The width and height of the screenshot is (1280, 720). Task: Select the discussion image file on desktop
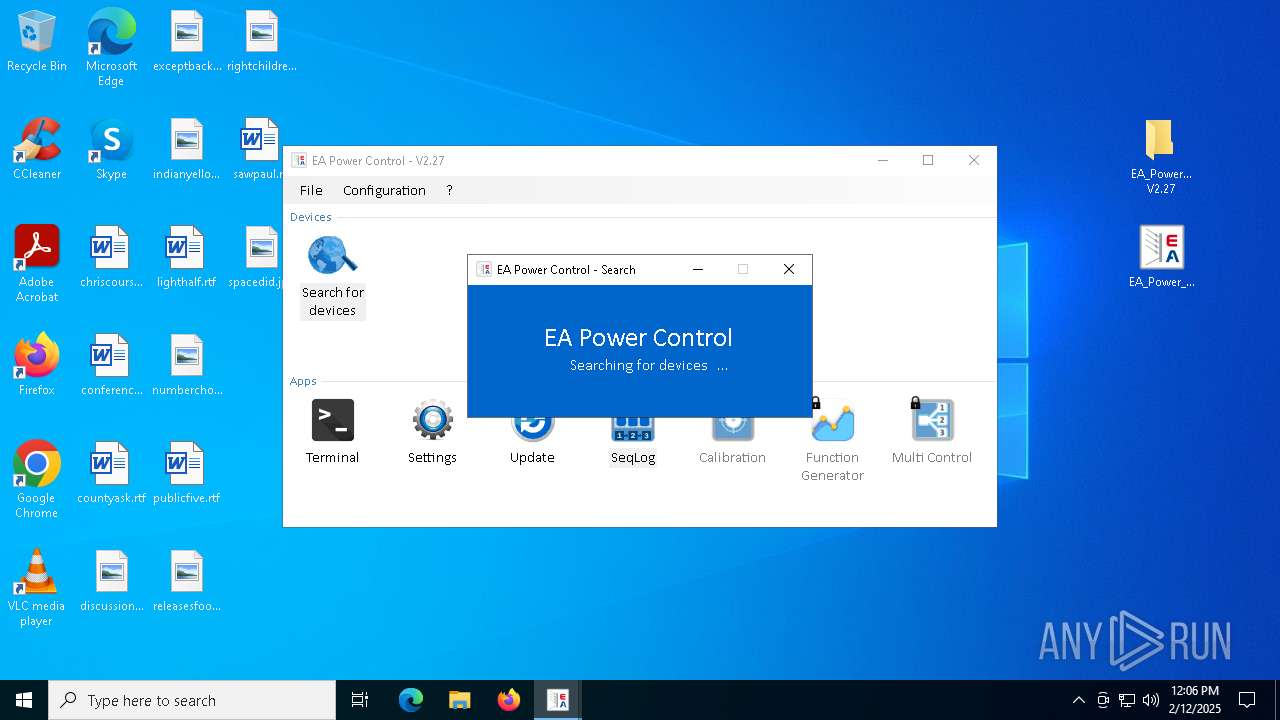[111, 580]
